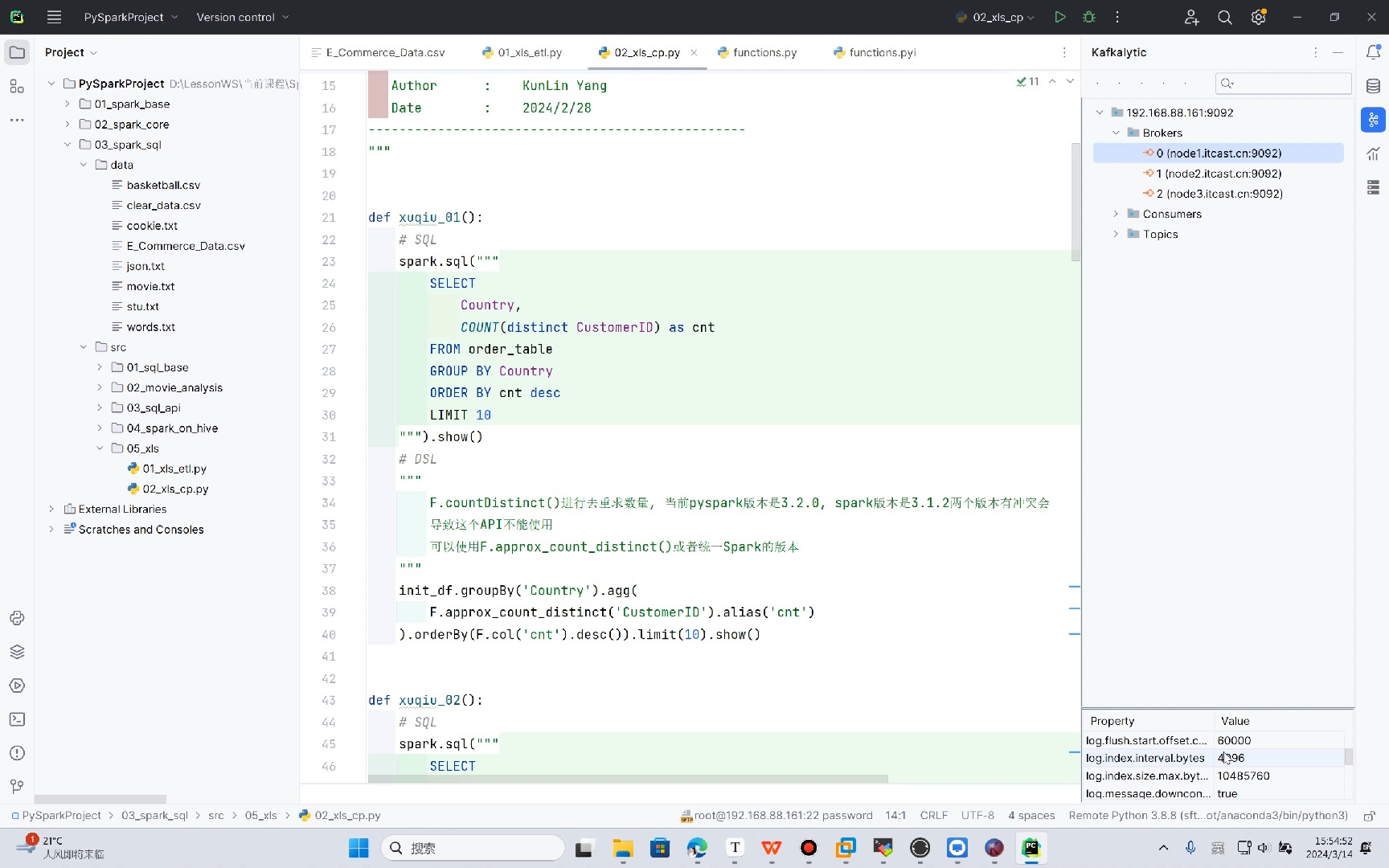This screenshot has width=1389, height=868.
Task: Open the PySparkProject dropdown in title bar
Action: click(x=131, y=17)
